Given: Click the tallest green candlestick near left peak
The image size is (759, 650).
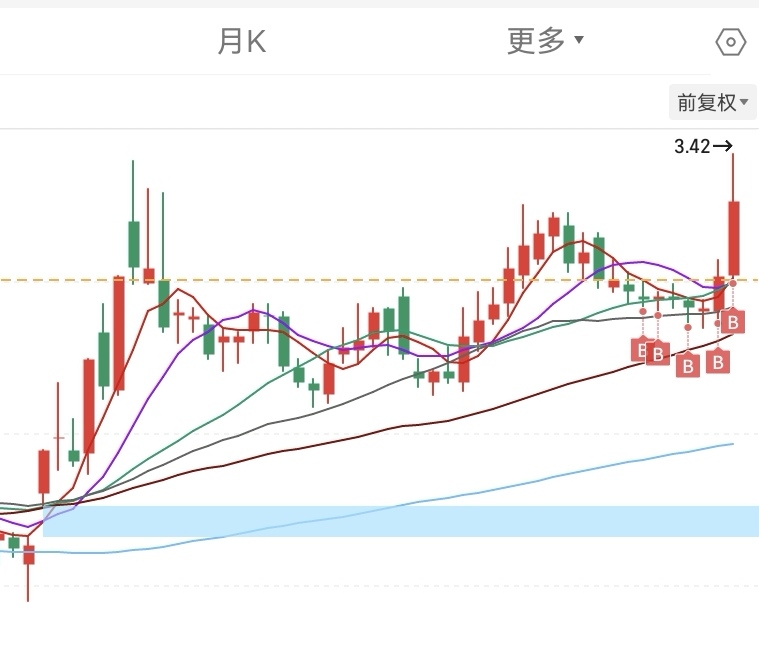Looking at the screenshot, I should 134,244.
